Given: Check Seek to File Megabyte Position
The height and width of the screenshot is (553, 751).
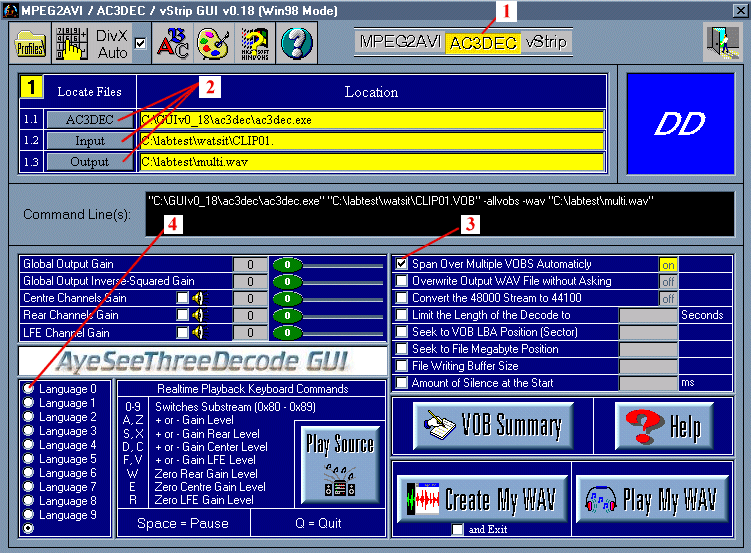Looking at the screenshot, I should 401,349.
